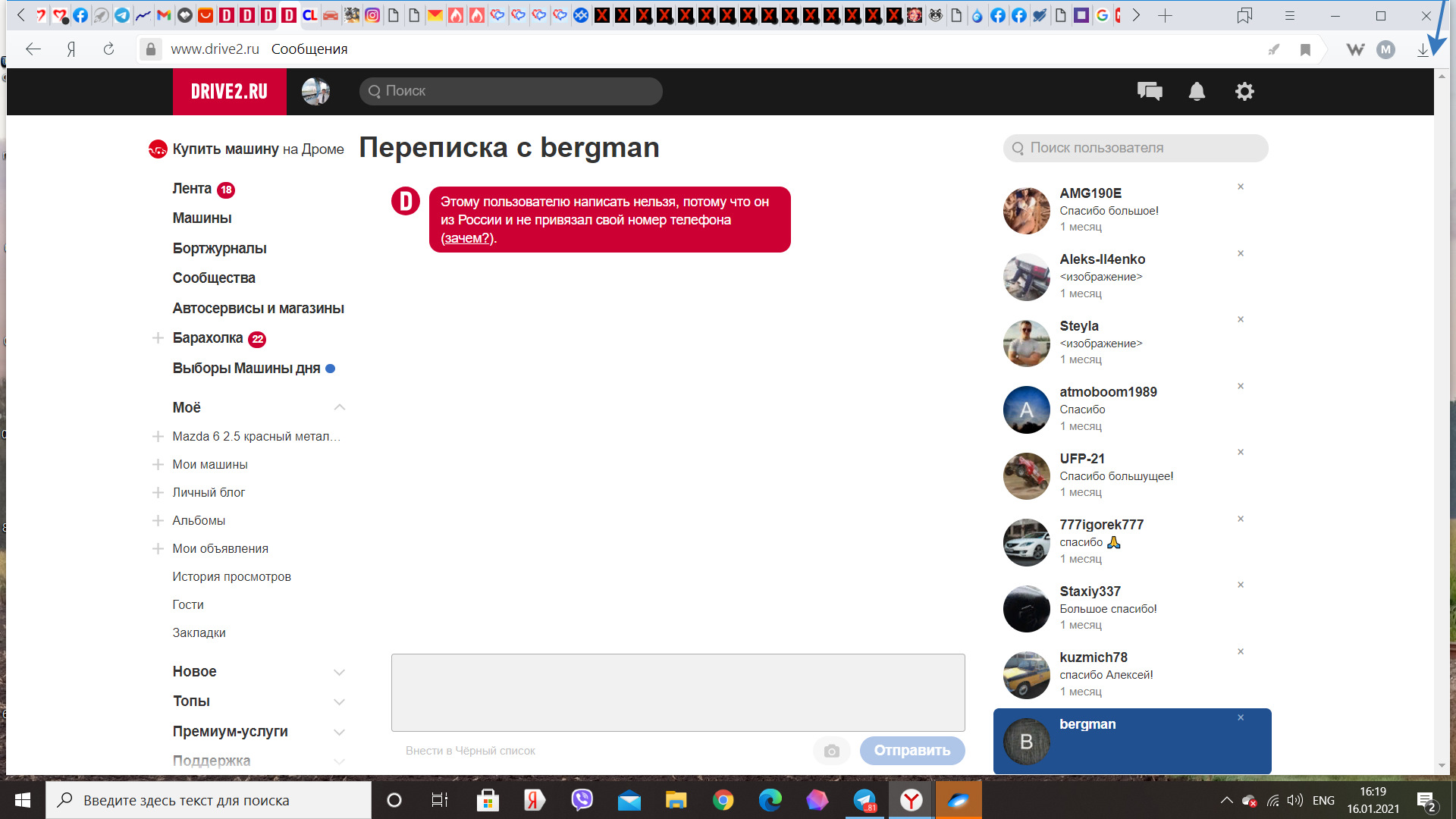The width and height of the screenshot is (1456, 819).
Task: Open user profile avatar in header
Action: point(315,92)
